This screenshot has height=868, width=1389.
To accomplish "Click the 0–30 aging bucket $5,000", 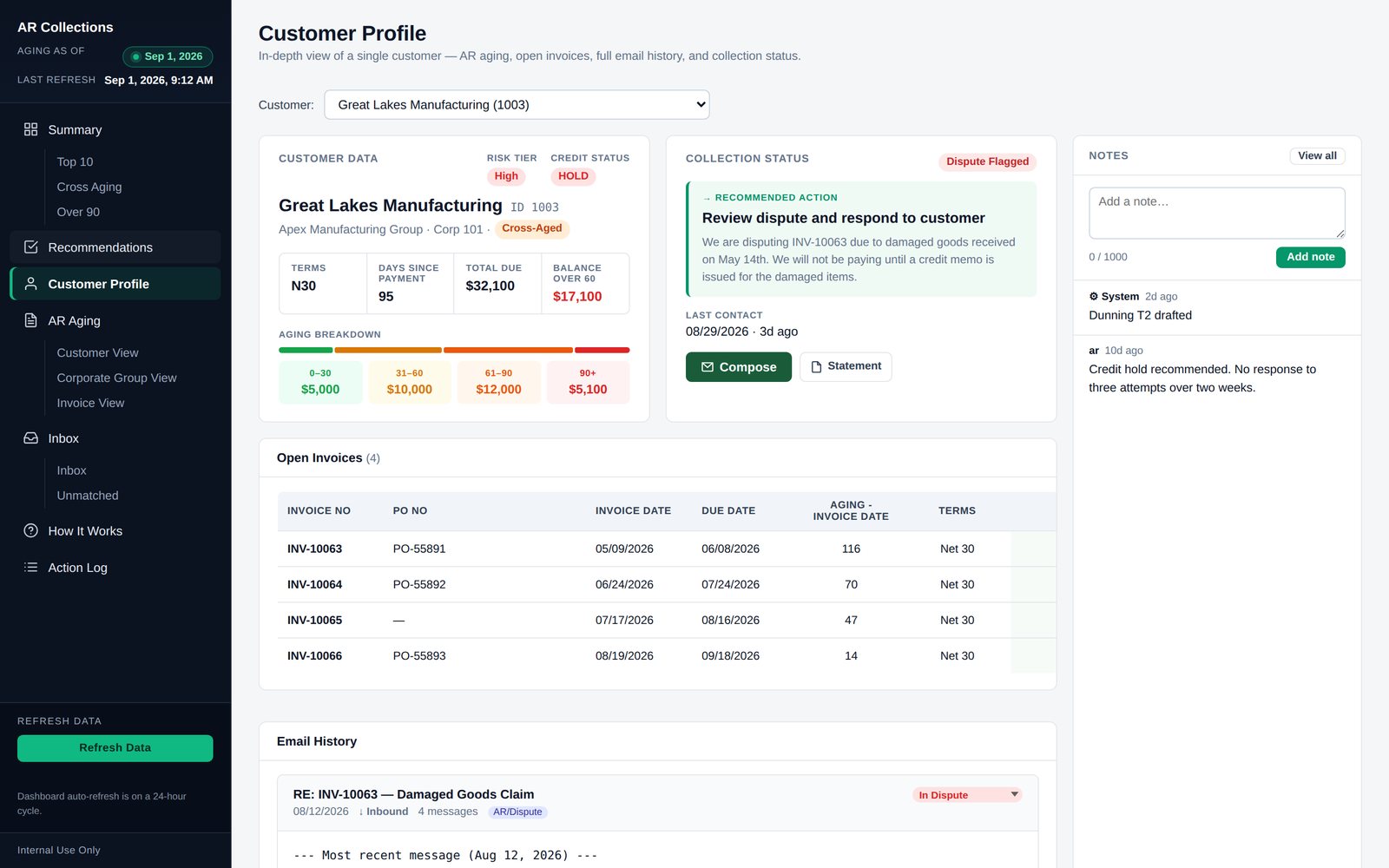I will [320, 382].
